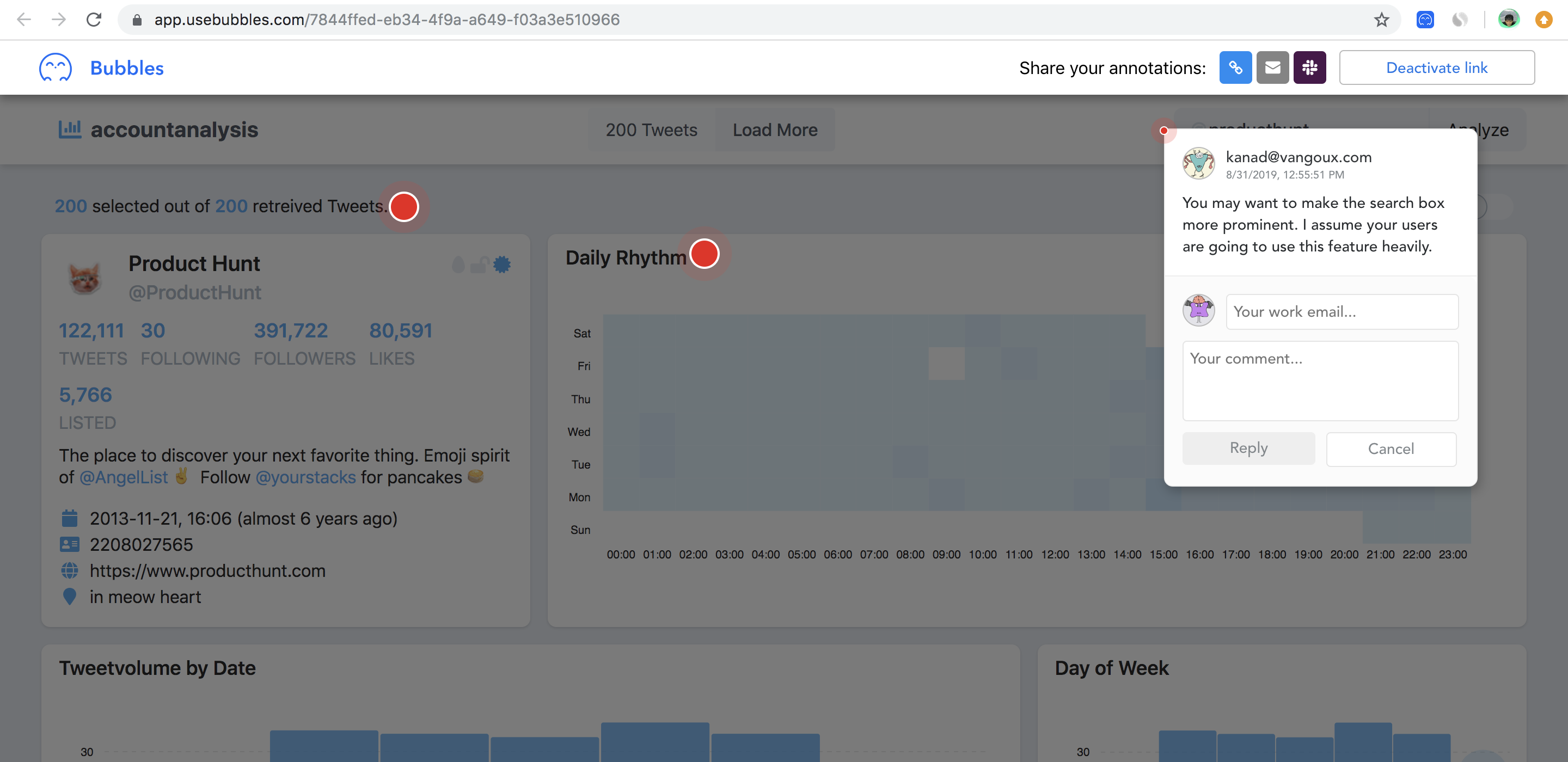Click Load More tweets
The height and width of the screenshot is (762, 1568).
(774, 130)
